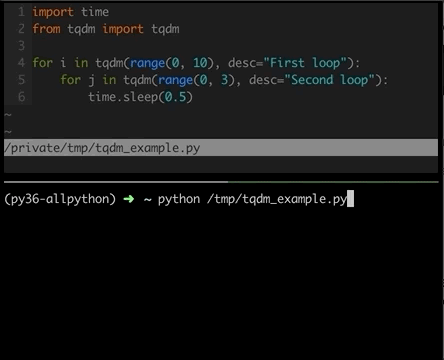
Task: Click the /private/tmp/tqdm_example.py status line
Action: click(x=221, y=148)
